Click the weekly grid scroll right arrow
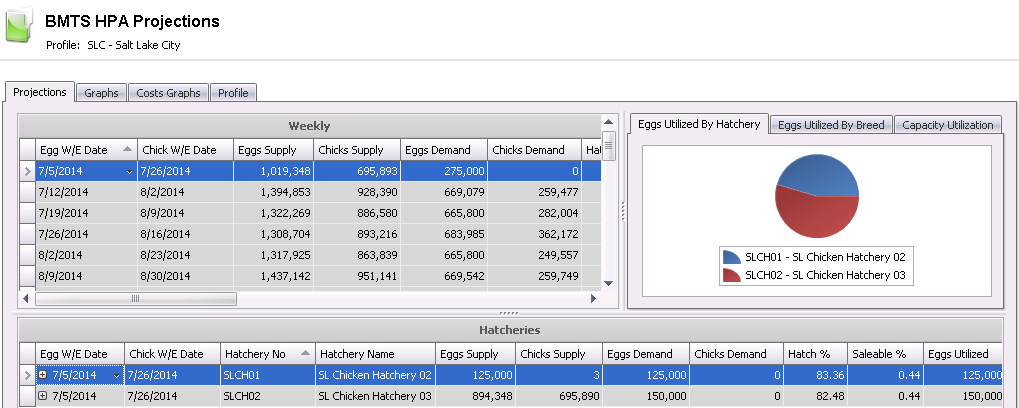Viewport: 1019px width, 408px height. click(x=595, y=298)
